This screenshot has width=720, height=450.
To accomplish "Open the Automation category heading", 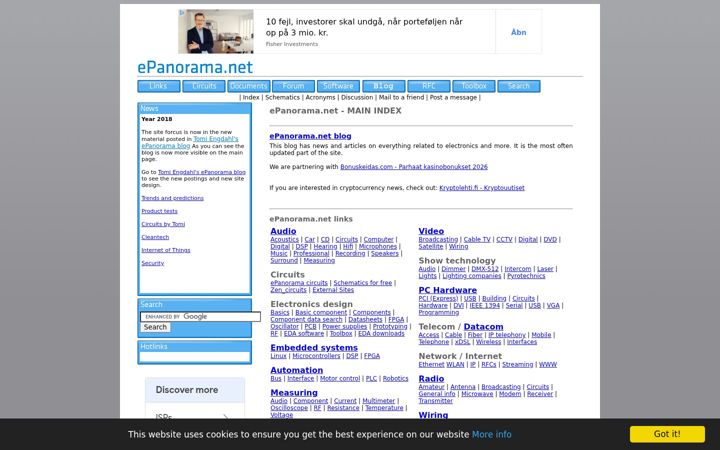I will (297, 370).
